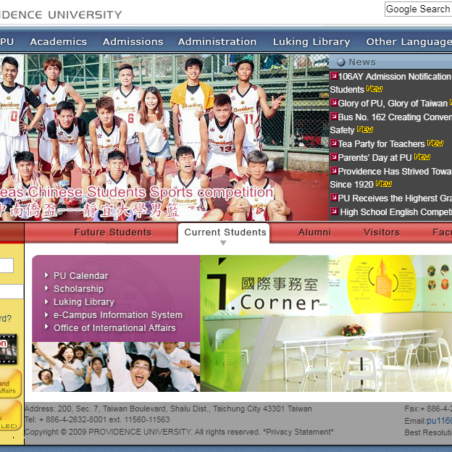
Task: Open the Academics menu
Action: coord(58,42)
